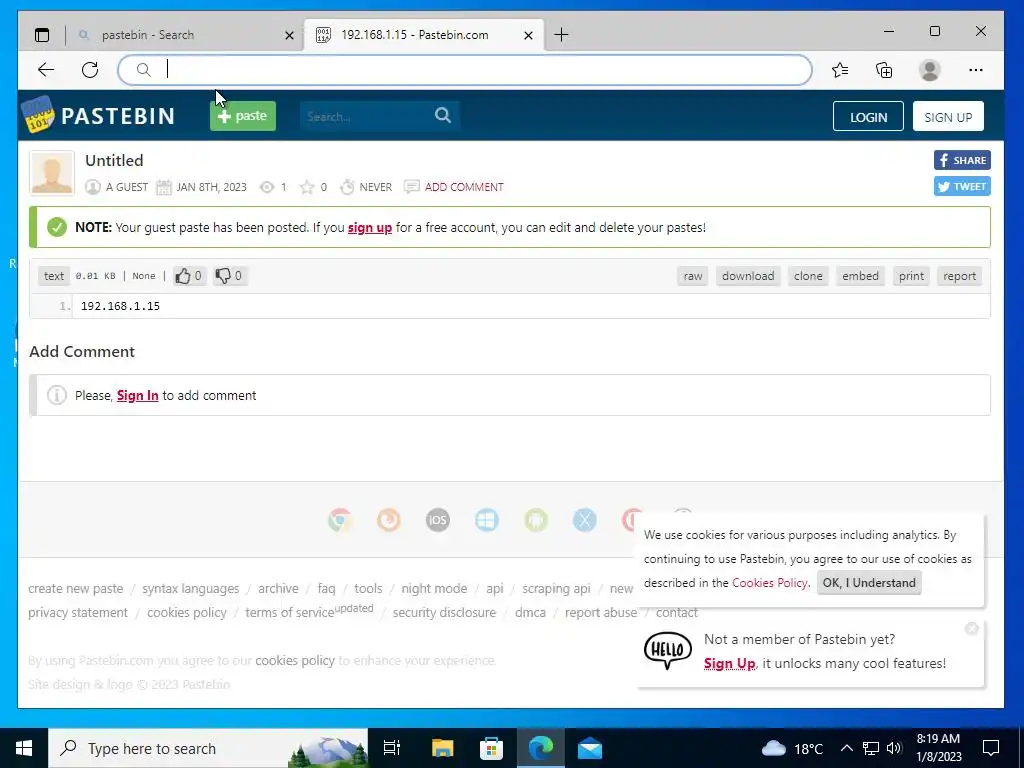Click the Chrome extension icon in footer
Screen dimensions: 1024x768
340,520
